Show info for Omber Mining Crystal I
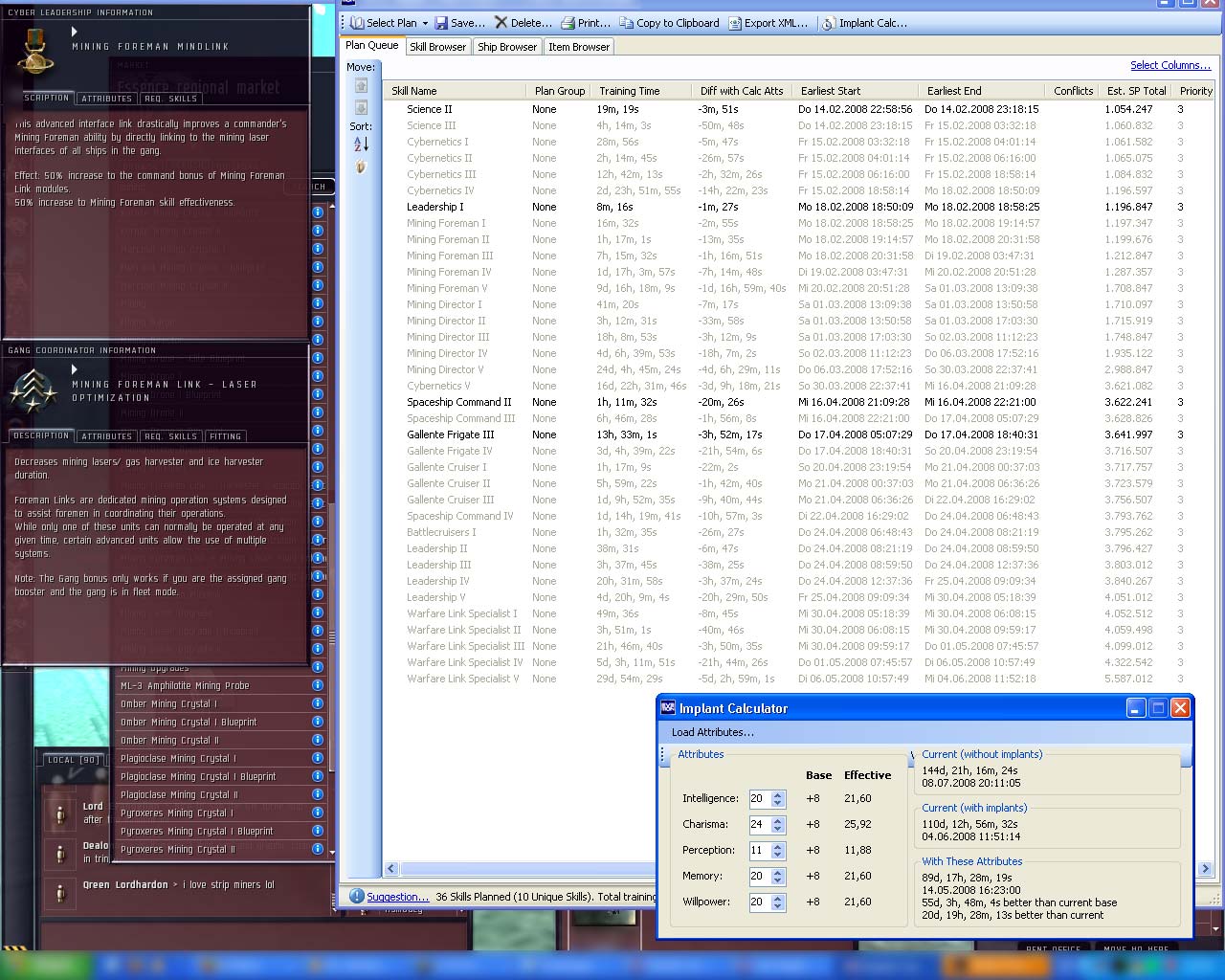This screenshot has width=1225, height=980. [318, 703]
